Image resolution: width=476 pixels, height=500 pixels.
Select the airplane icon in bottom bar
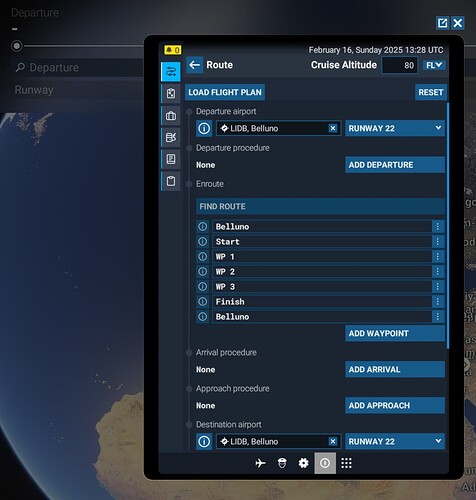tap(260, 463)
